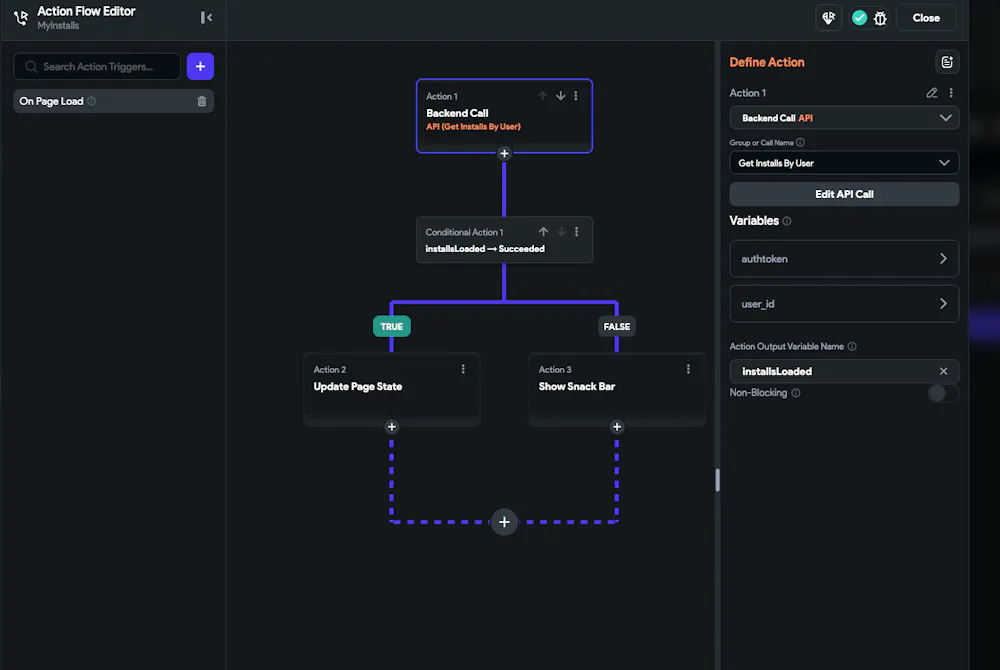Image resolution: width=1000 pixels, height=670 pixels.
Task: Open Action 3 options menu
Action: click(688, 369)
